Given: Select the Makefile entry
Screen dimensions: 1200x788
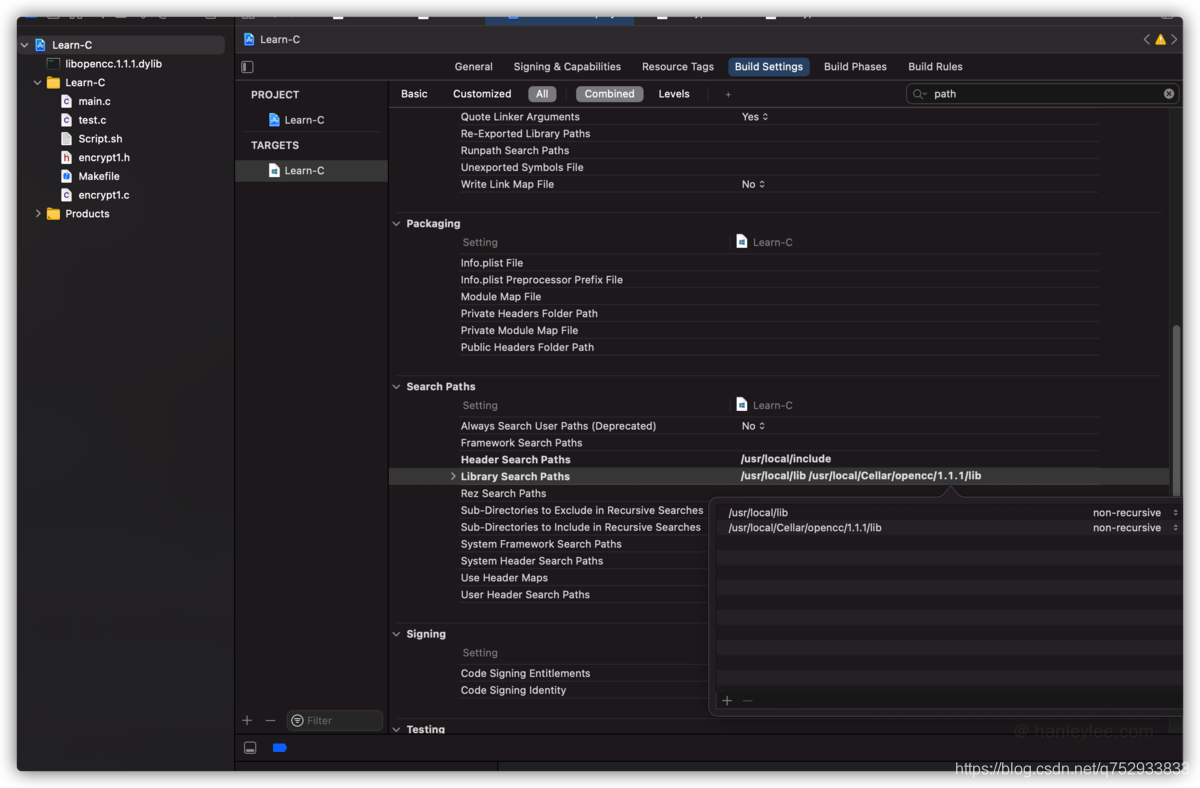Looking at the screenshot, I should point(99,176).
